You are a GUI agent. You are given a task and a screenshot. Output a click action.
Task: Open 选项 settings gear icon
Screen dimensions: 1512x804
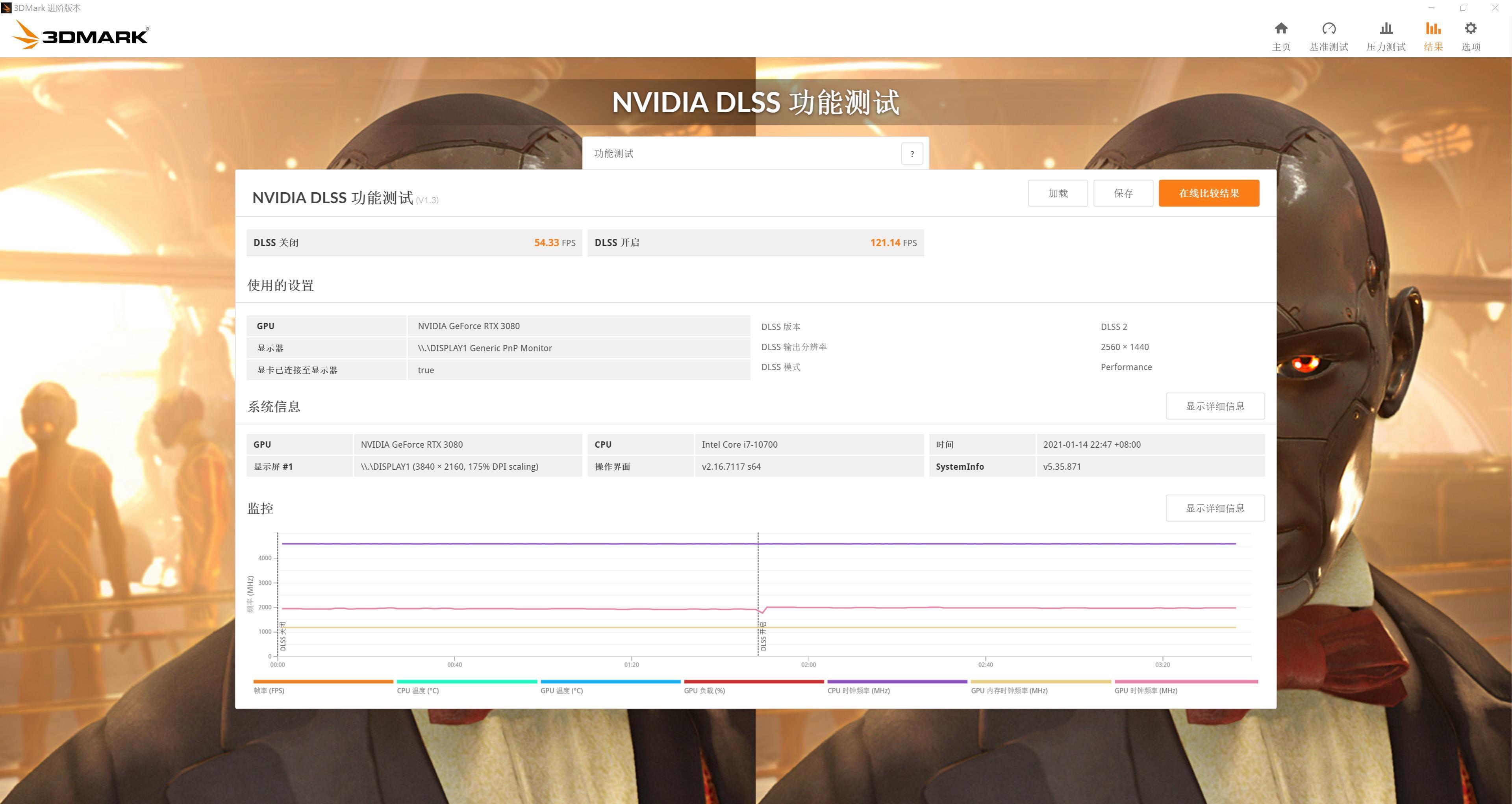click(1470, 28)
